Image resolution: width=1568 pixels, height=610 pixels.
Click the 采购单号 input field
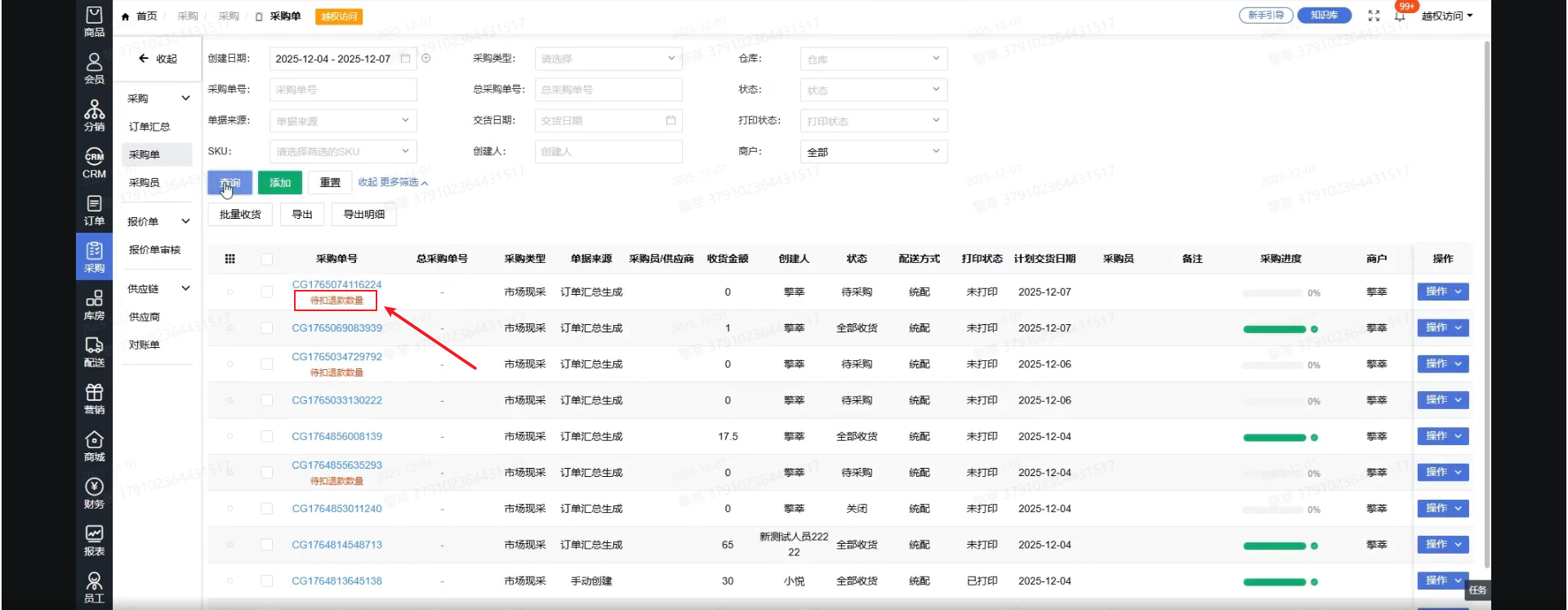343,90
